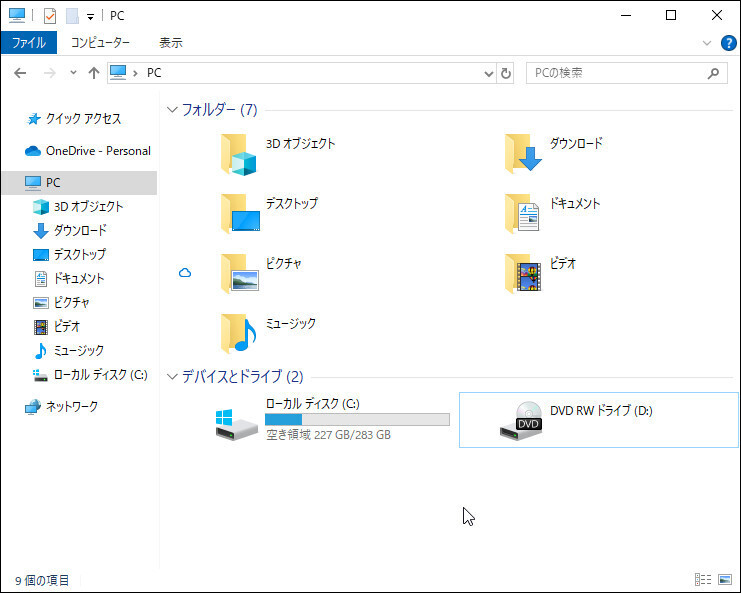Select ビデオ in the sidebar tree
This screenshot has height=593, width=741.
click(x=56, y=327)
